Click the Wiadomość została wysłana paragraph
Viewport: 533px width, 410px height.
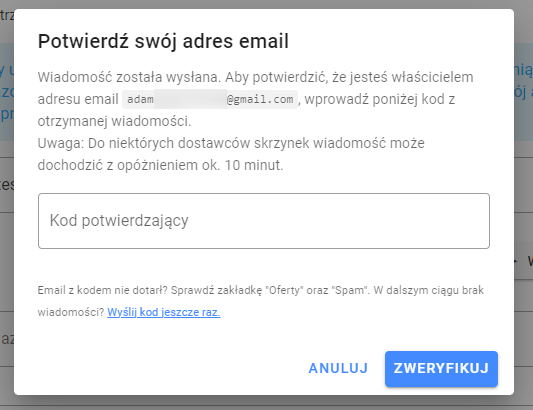pos(255,99)
